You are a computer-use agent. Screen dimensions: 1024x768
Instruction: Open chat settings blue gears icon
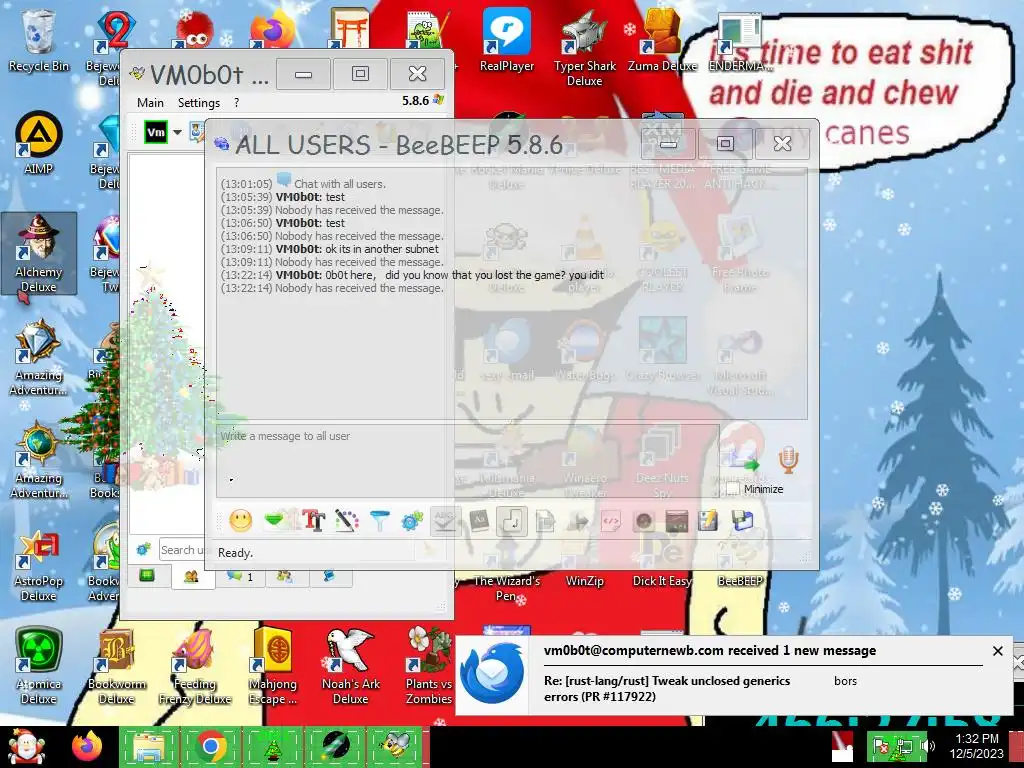tap(412, 521)
